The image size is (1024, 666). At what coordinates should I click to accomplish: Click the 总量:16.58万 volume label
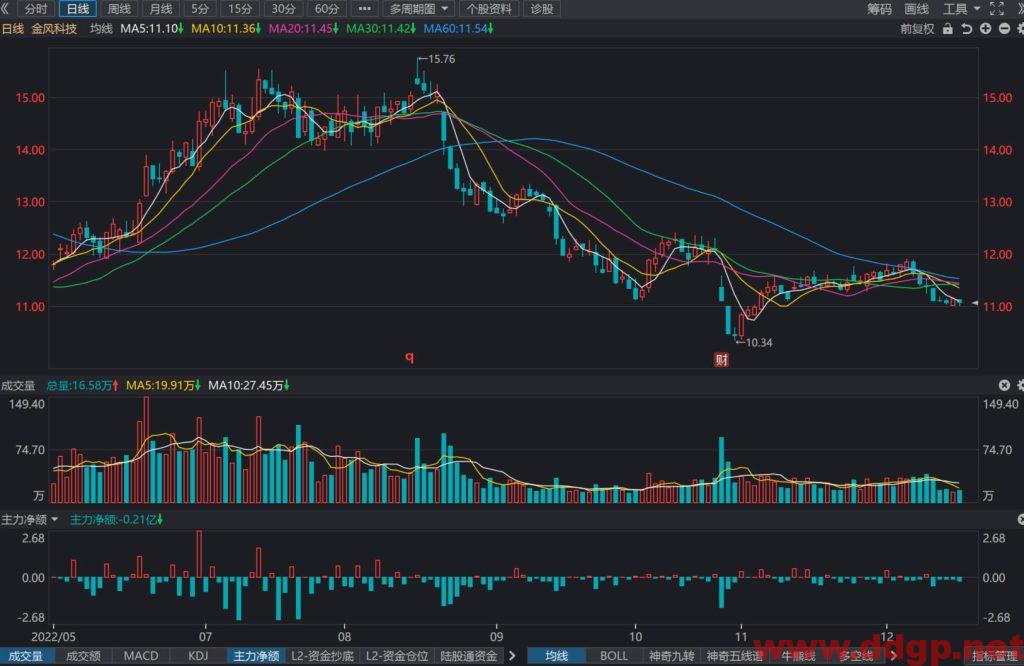[82, 385]
